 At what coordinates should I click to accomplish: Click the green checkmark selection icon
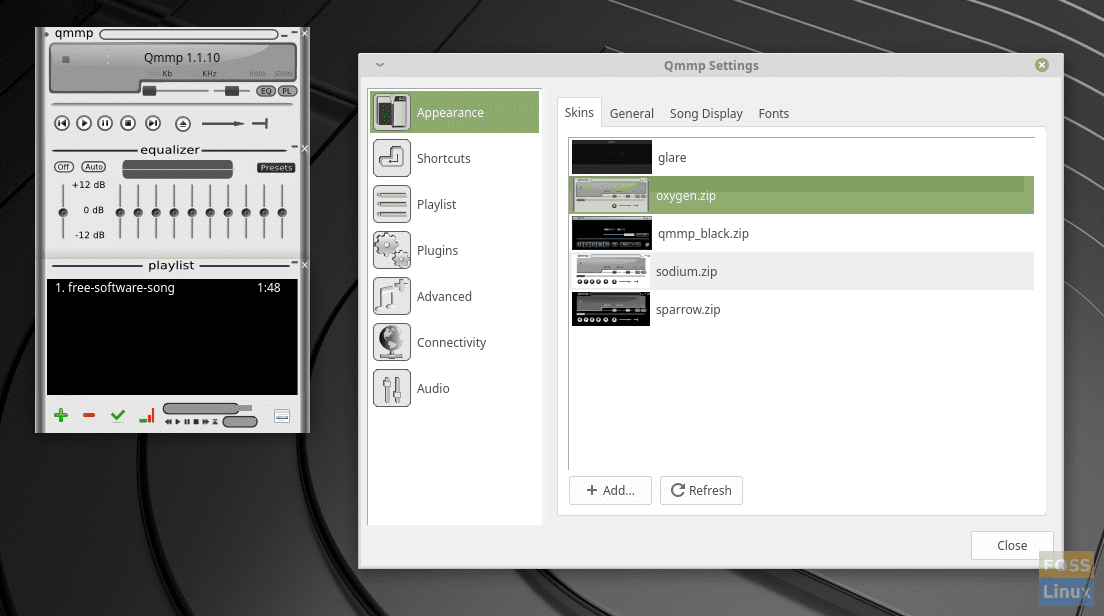point(118,415)
